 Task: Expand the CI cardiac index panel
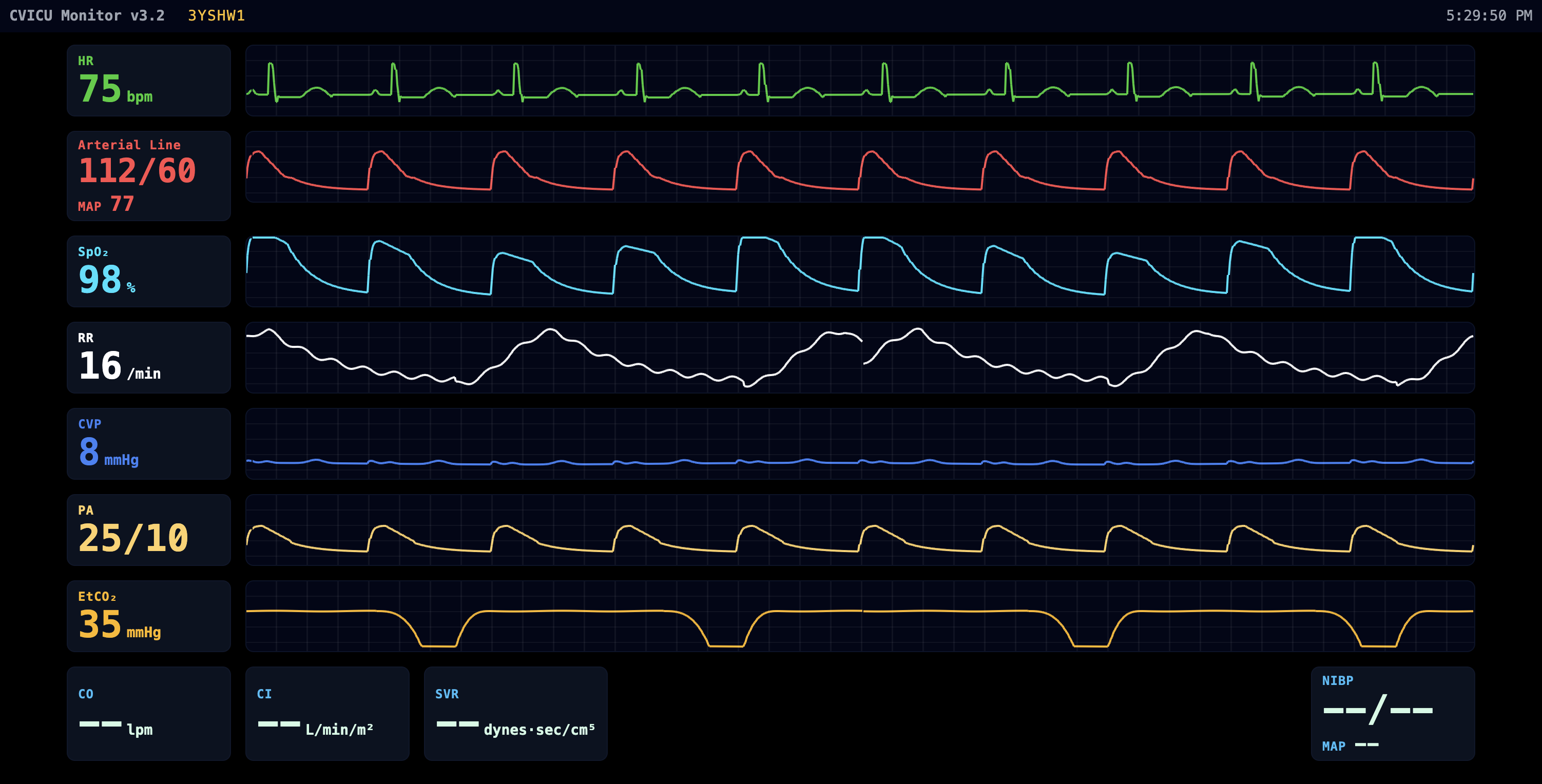(x=327, y=713)
